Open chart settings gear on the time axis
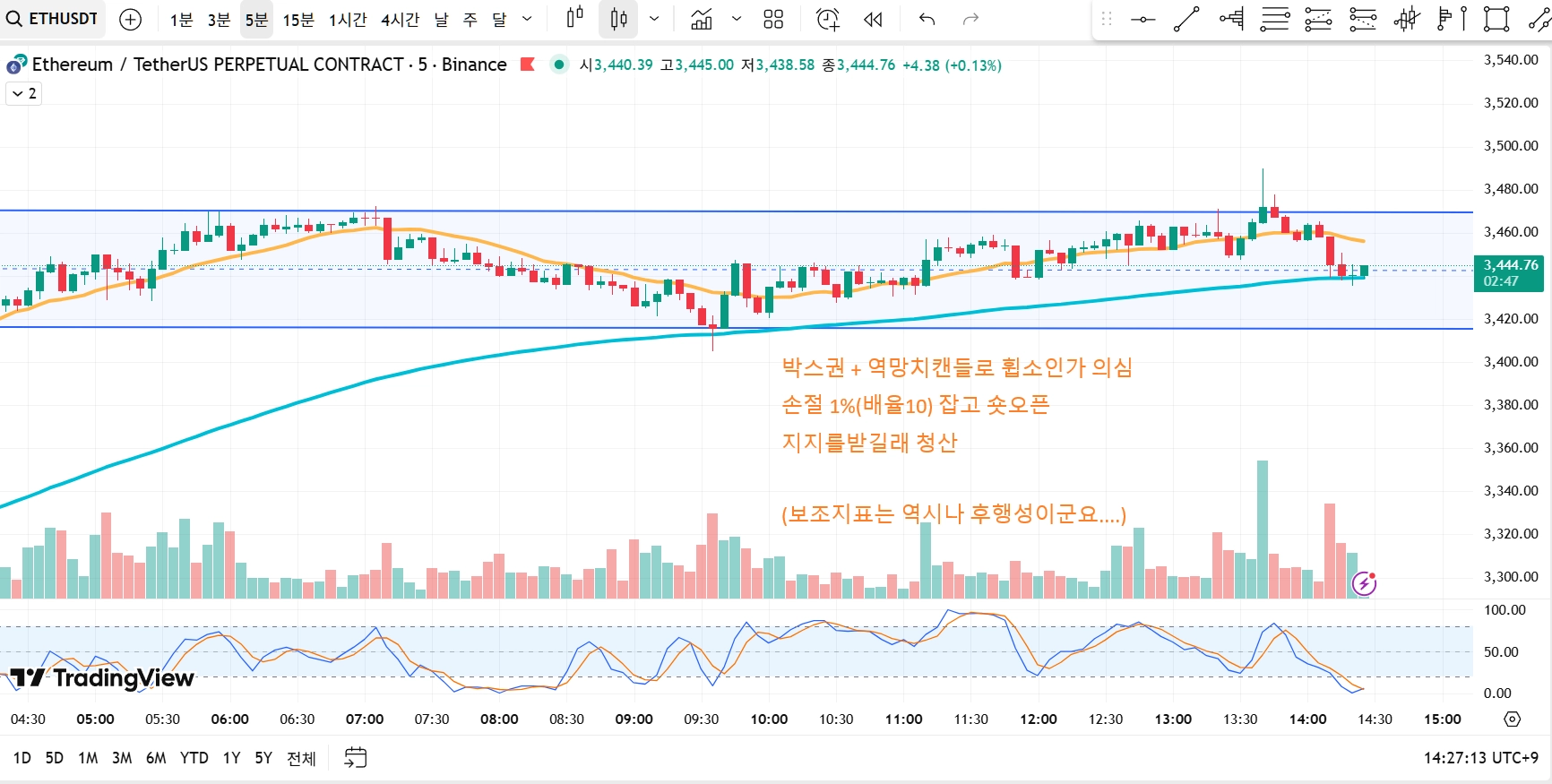Viewport: 1552px width, 784px height. pyautogui.click(x=1513, y=719)
